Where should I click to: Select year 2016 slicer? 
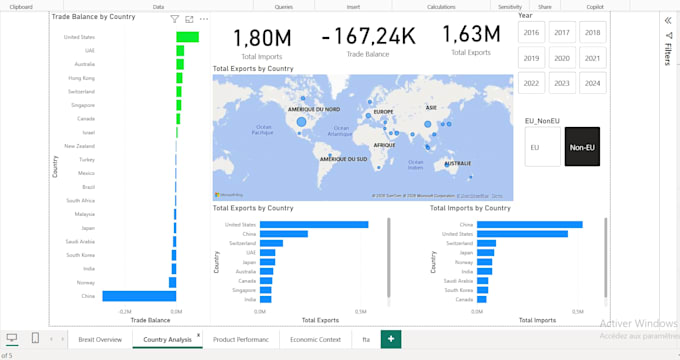pos(531,33)
